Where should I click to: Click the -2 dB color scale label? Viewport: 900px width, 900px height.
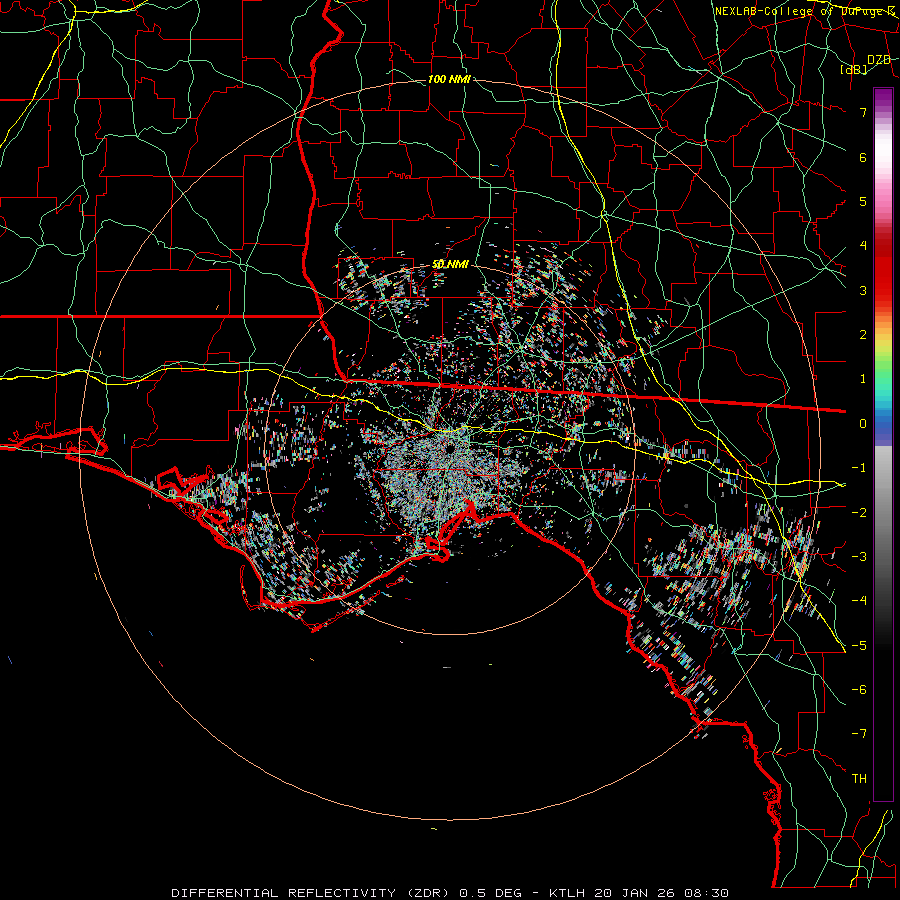point(859,513)
